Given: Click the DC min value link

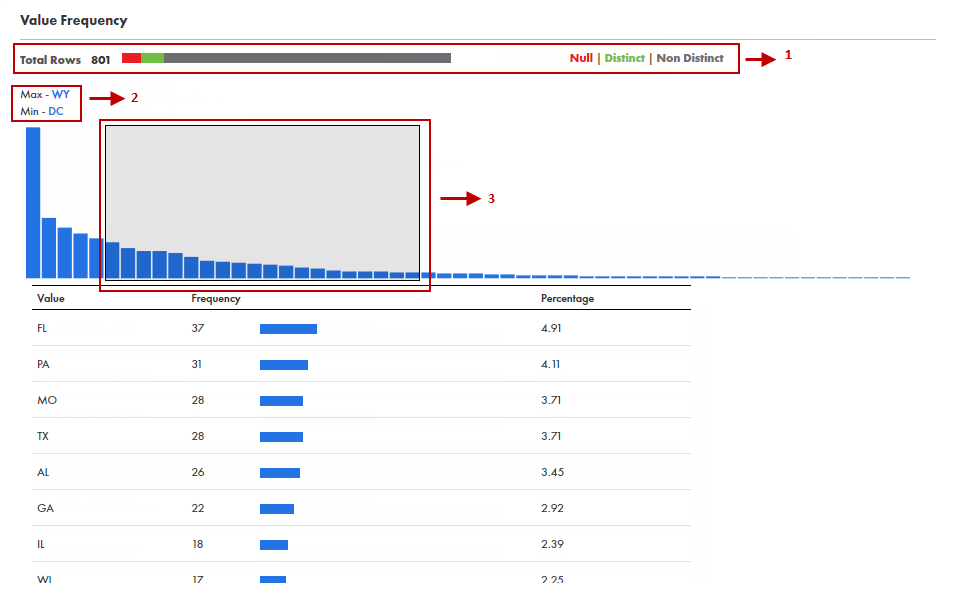Looking at the screenshot, I should coord(55,112).
